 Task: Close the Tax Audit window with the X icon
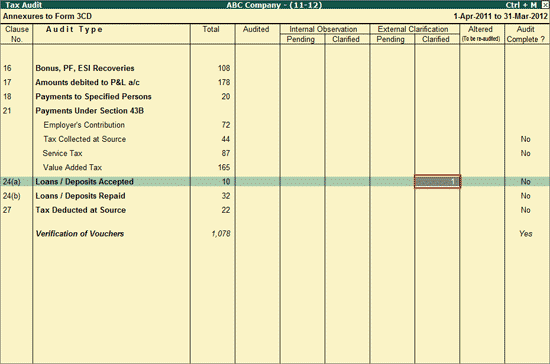pos(545,5)
